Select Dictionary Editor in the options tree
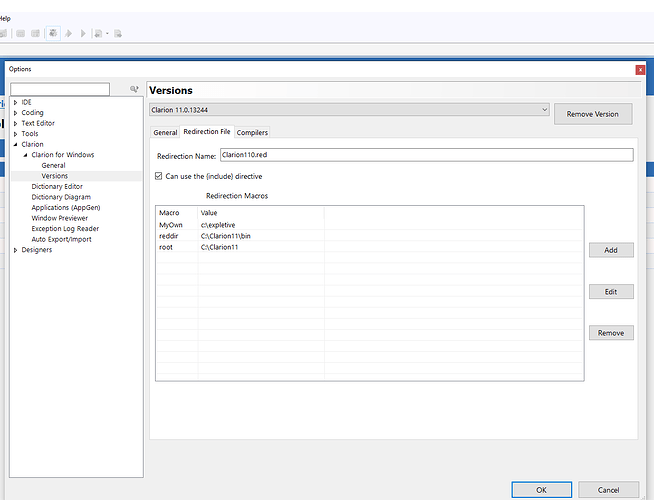Screen dimensions: 654x500 click(57, 187)
